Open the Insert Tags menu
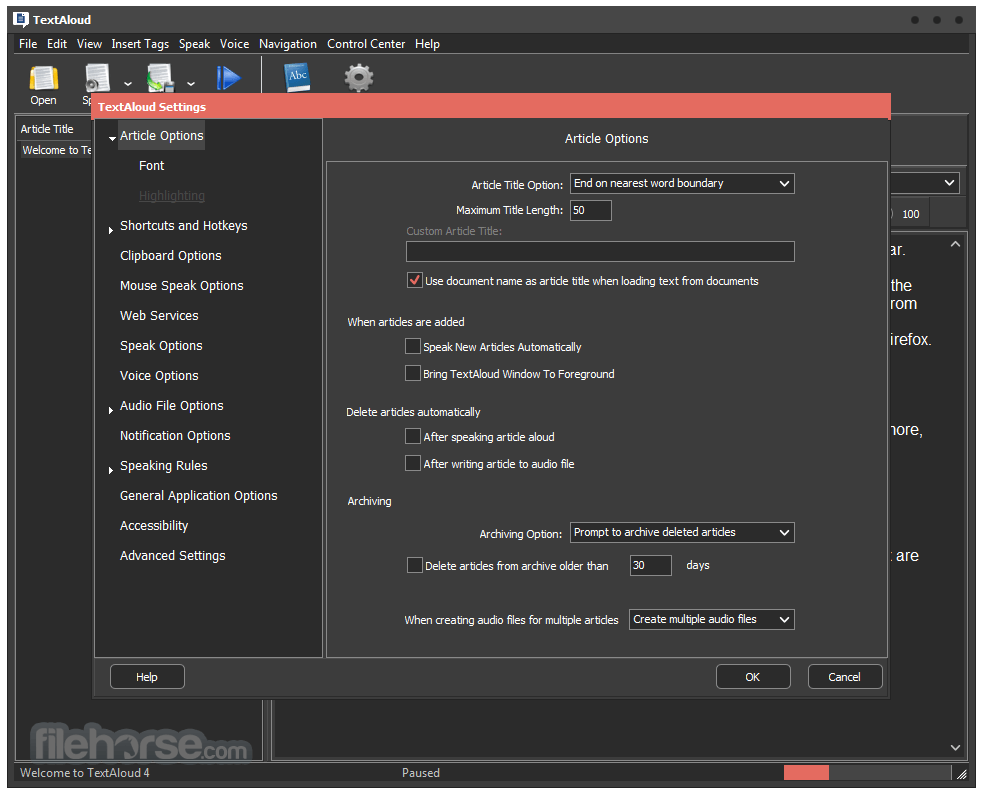The image size is (983, 795). pyautogui.click(x=140, y=44)
